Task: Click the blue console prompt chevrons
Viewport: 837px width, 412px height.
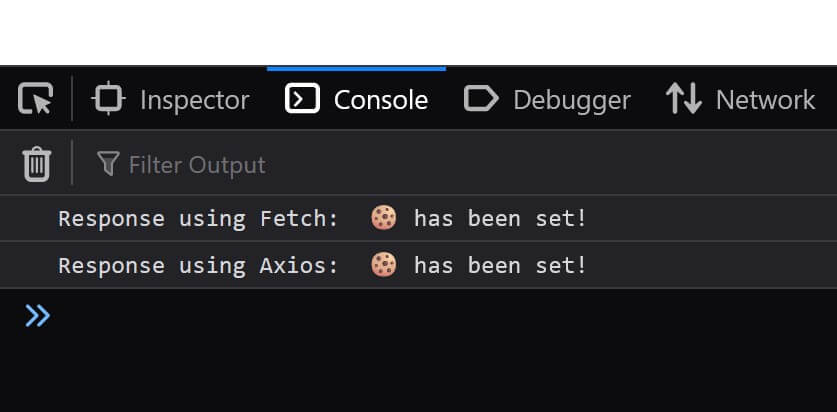Action: click(x=37, y=316)
